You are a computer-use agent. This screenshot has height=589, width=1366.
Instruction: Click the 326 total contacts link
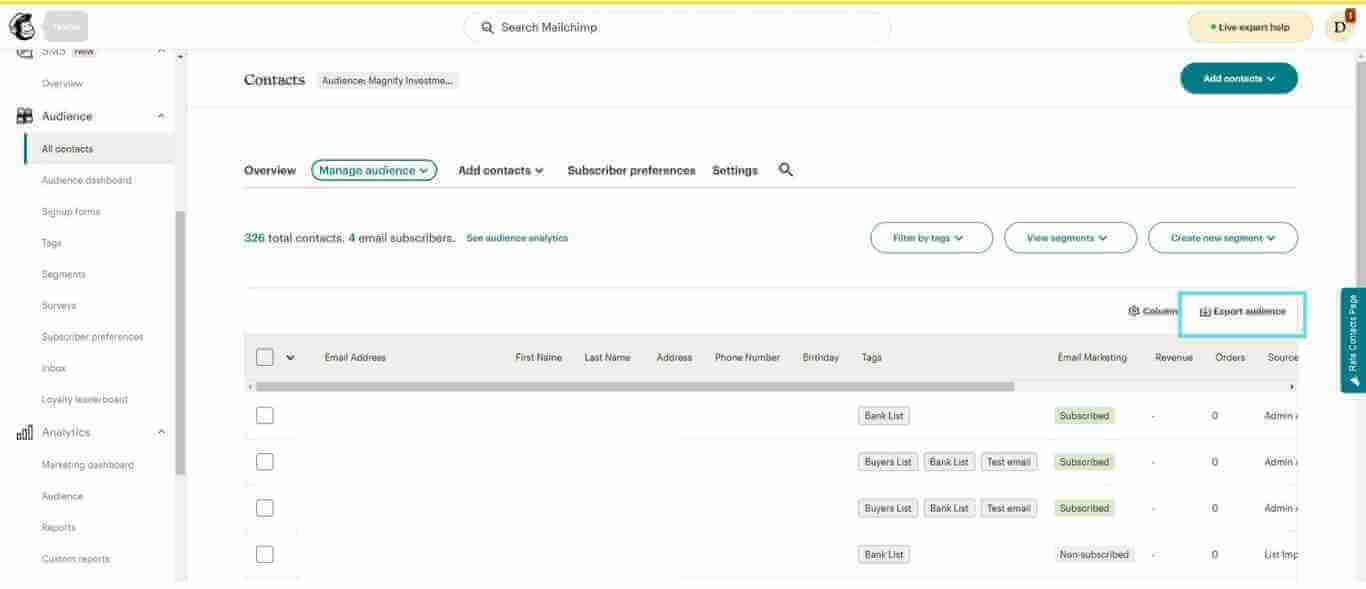pos(254,238)
